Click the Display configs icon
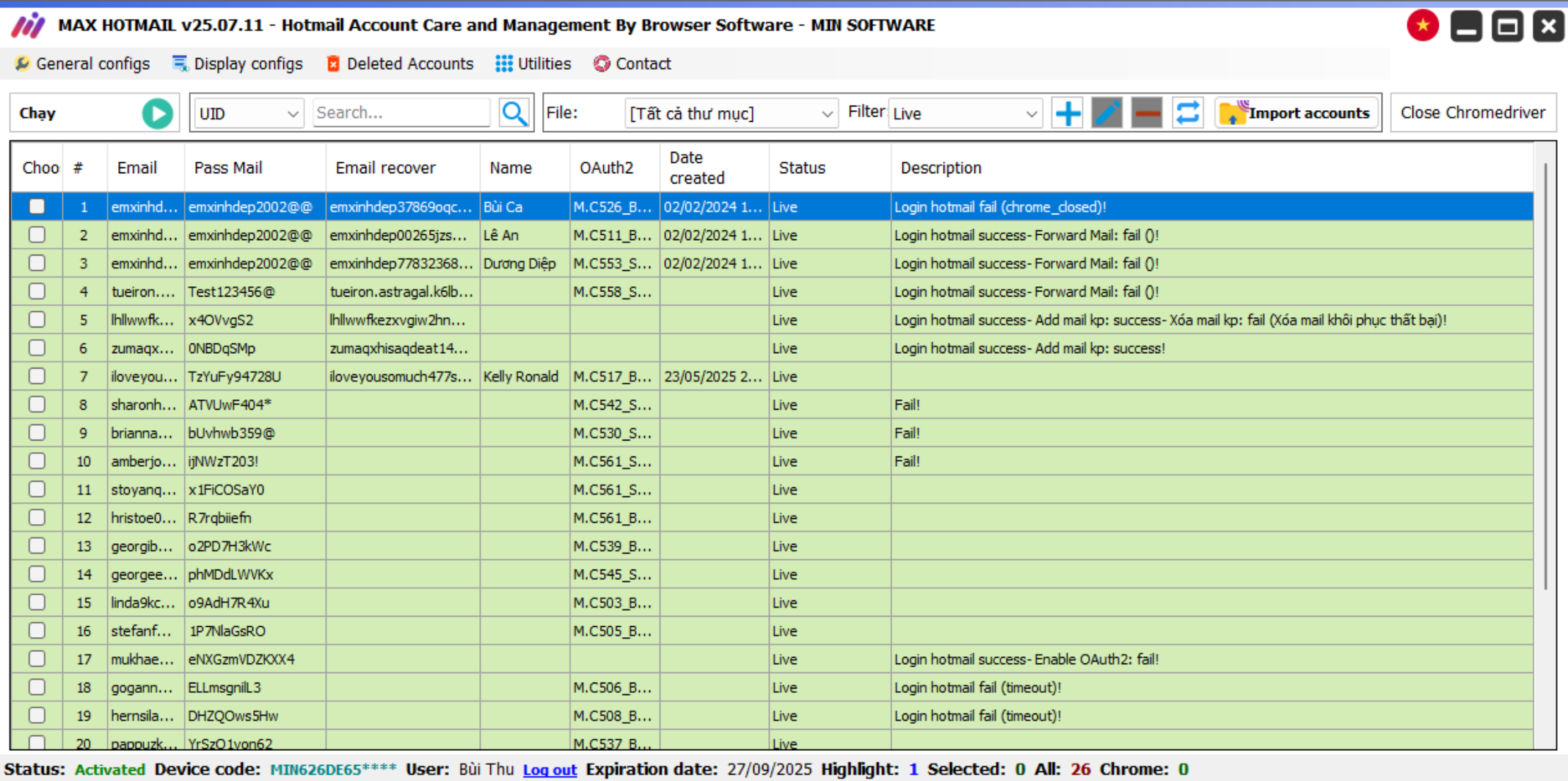 (x=180, y=64)
